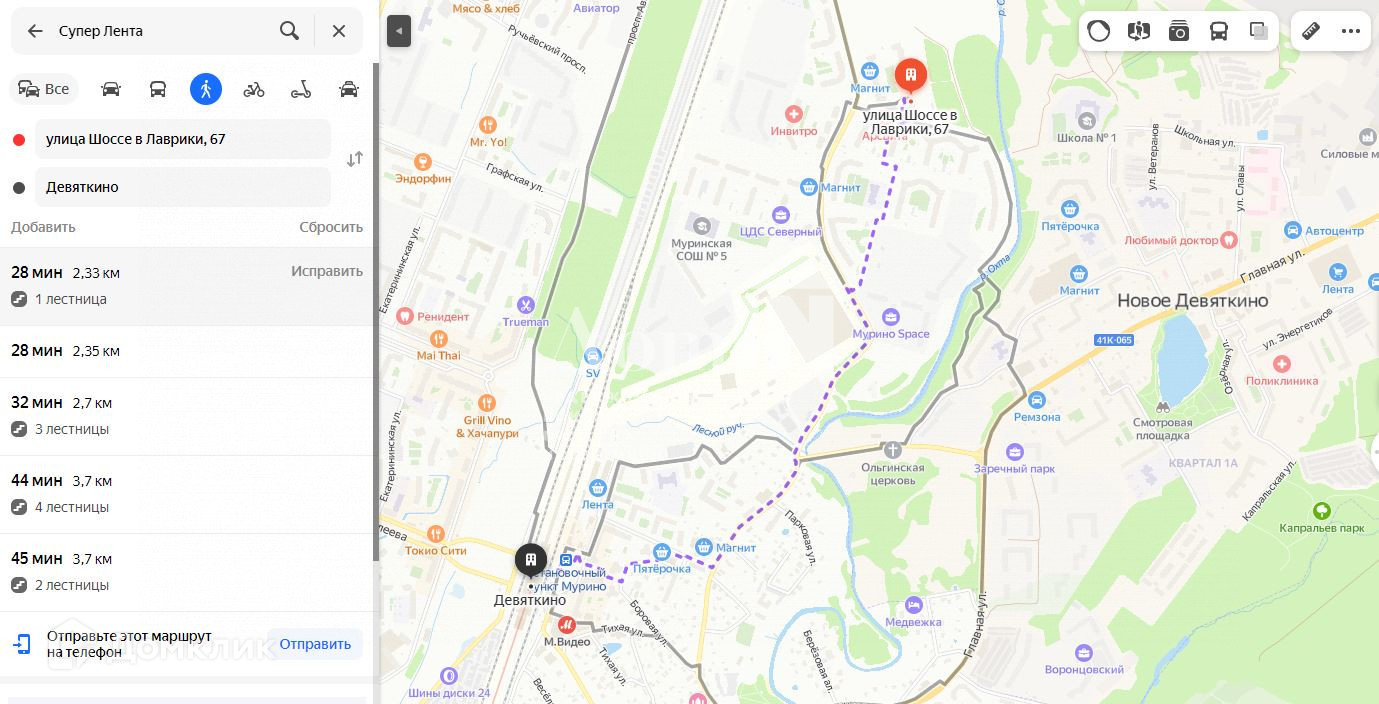1379x704 pixels.
Task: Click the Девяткино destination input field
Action: 183,187
